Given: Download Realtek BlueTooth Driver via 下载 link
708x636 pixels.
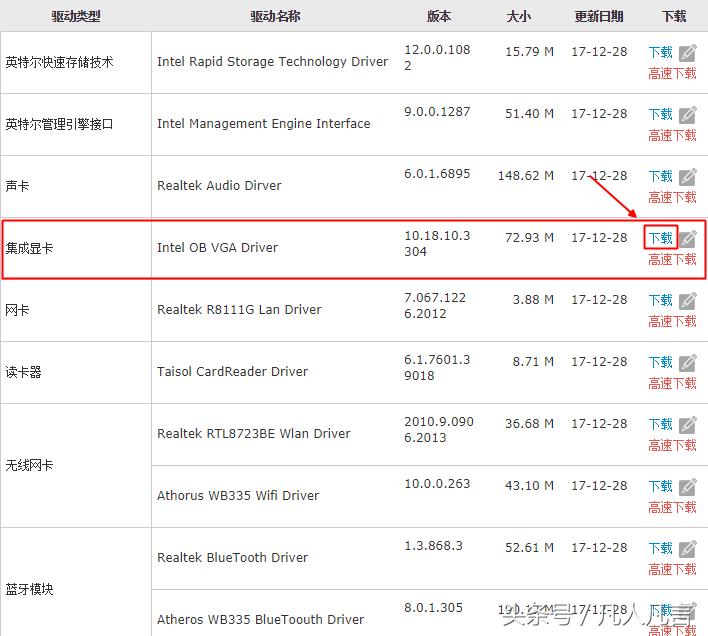Looking at the screenshot, I should click(661, 548).
